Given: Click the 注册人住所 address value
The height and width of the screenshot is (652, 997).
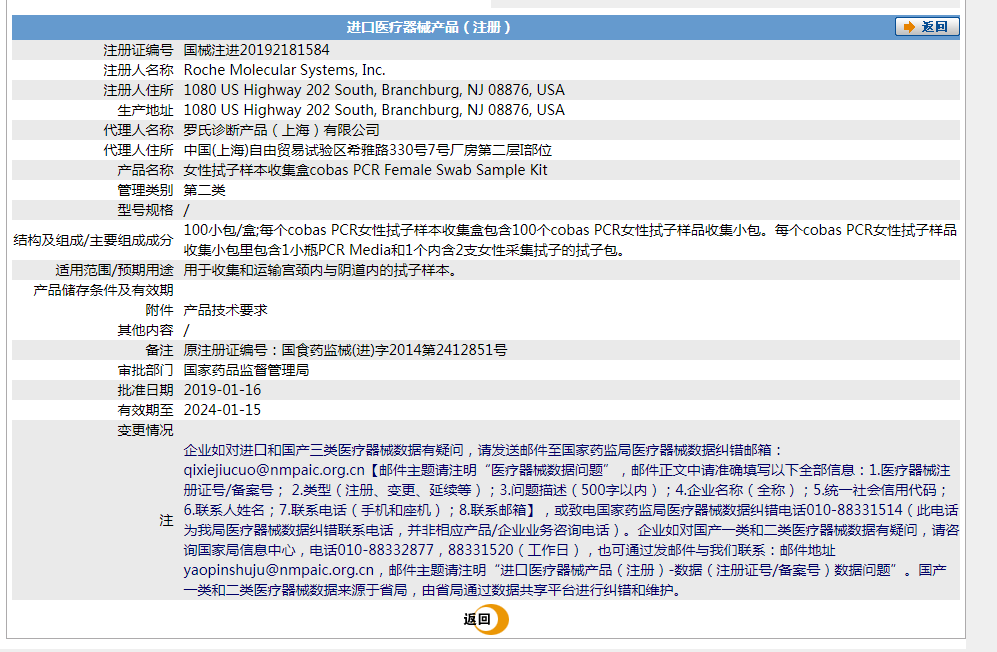Looking at the screenshot, I should pos(374,90).
